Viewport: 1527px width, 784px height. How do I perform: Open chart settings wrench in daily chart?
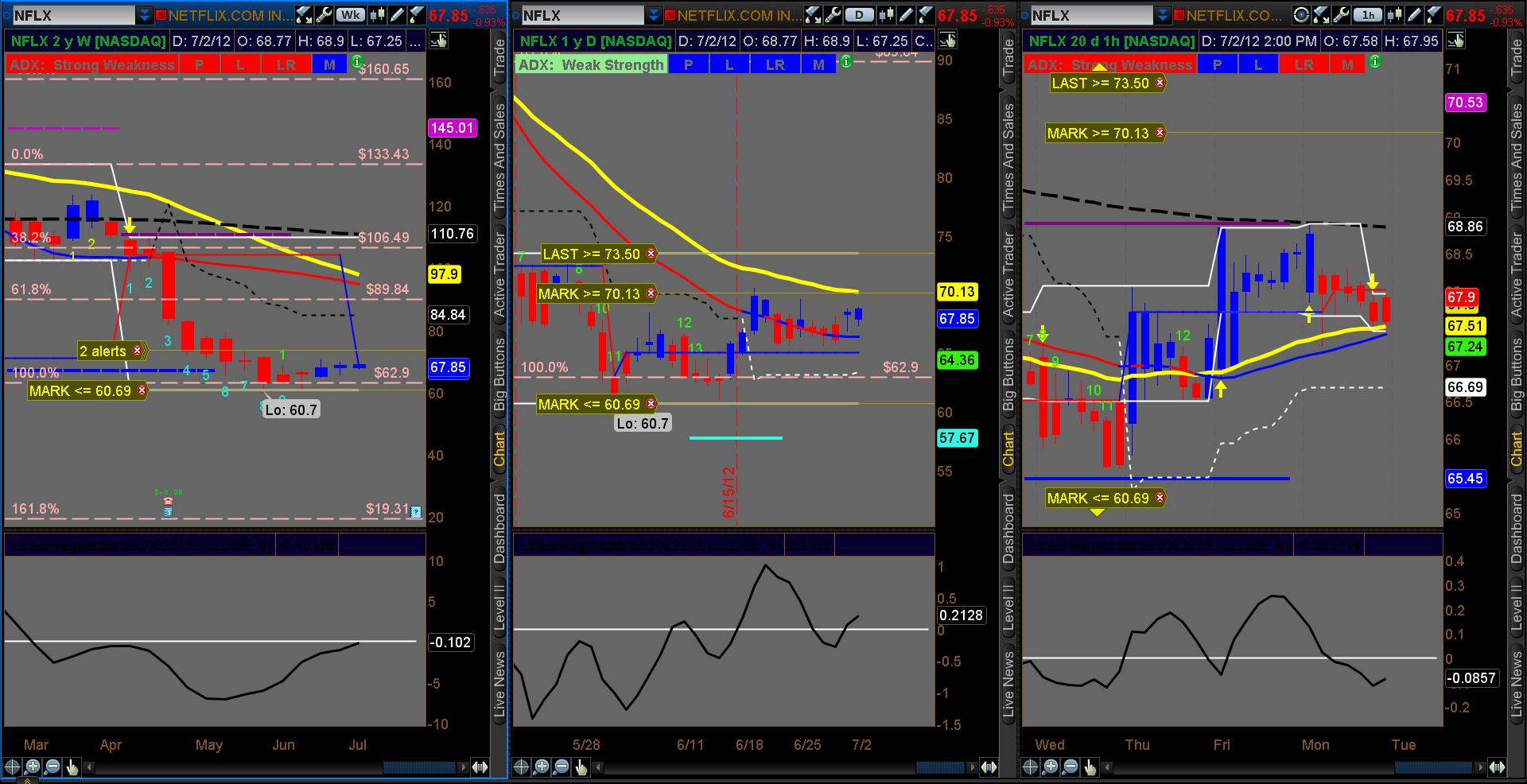pyautogui.click(x=833, y=15)
